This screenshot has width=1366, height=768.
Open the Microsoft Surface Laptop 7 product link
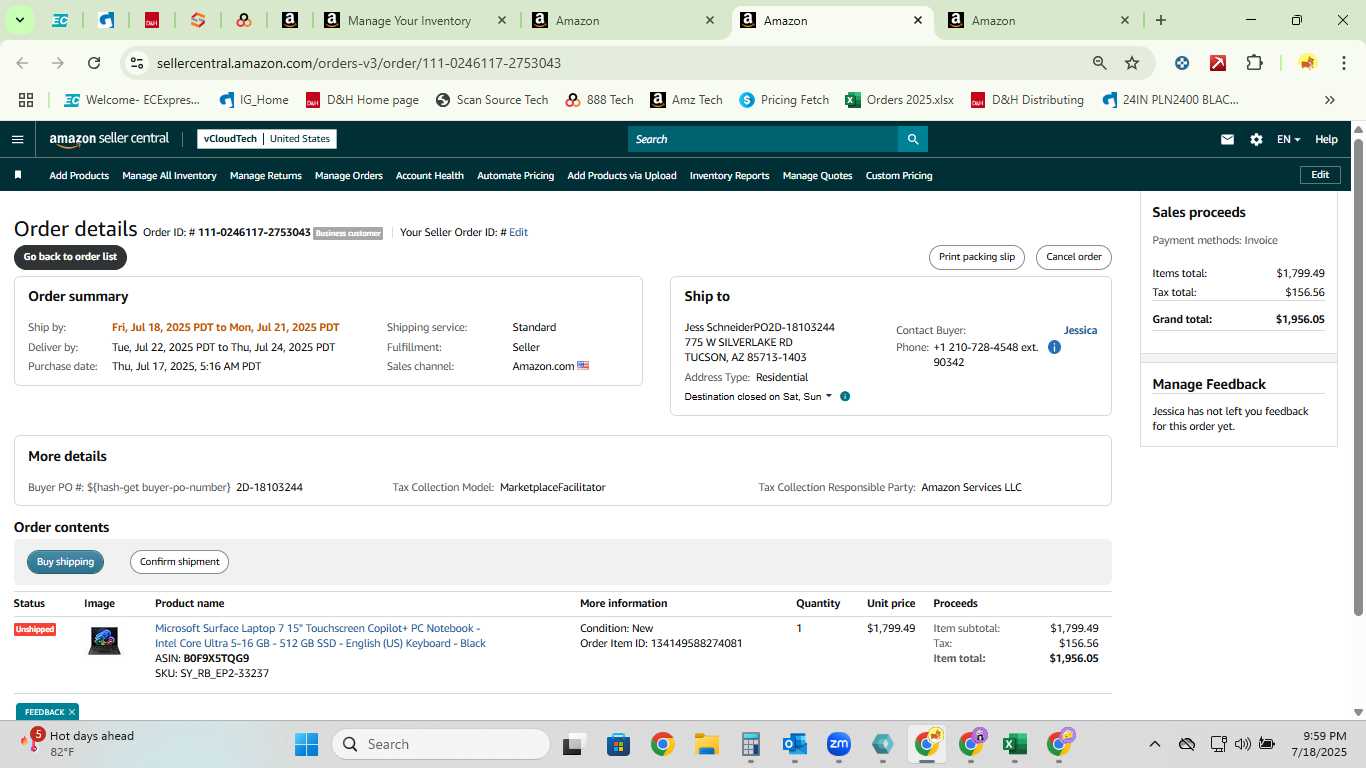point(320,636)
